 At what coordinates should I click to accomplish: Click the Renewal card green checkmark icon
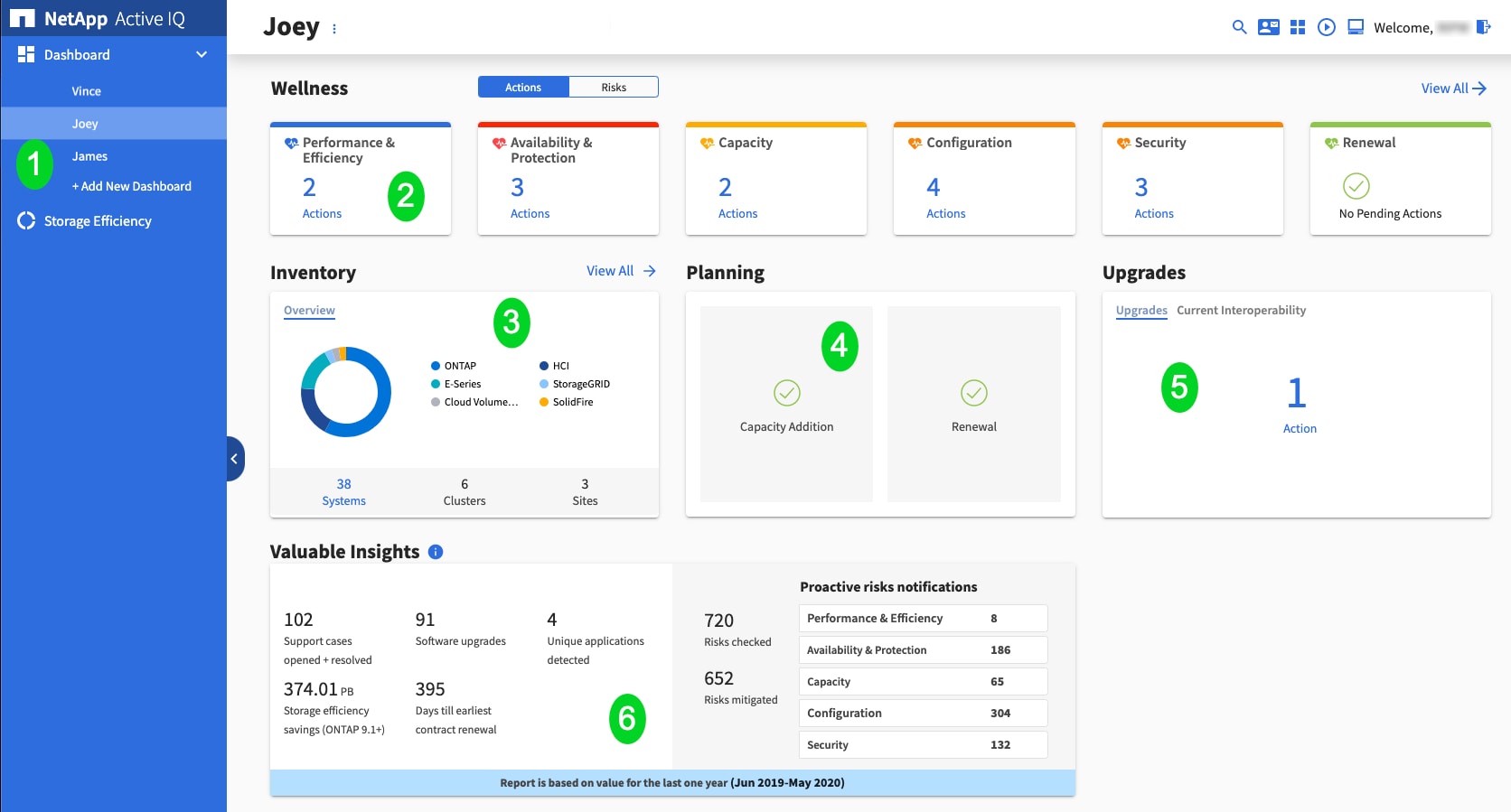1356,186
